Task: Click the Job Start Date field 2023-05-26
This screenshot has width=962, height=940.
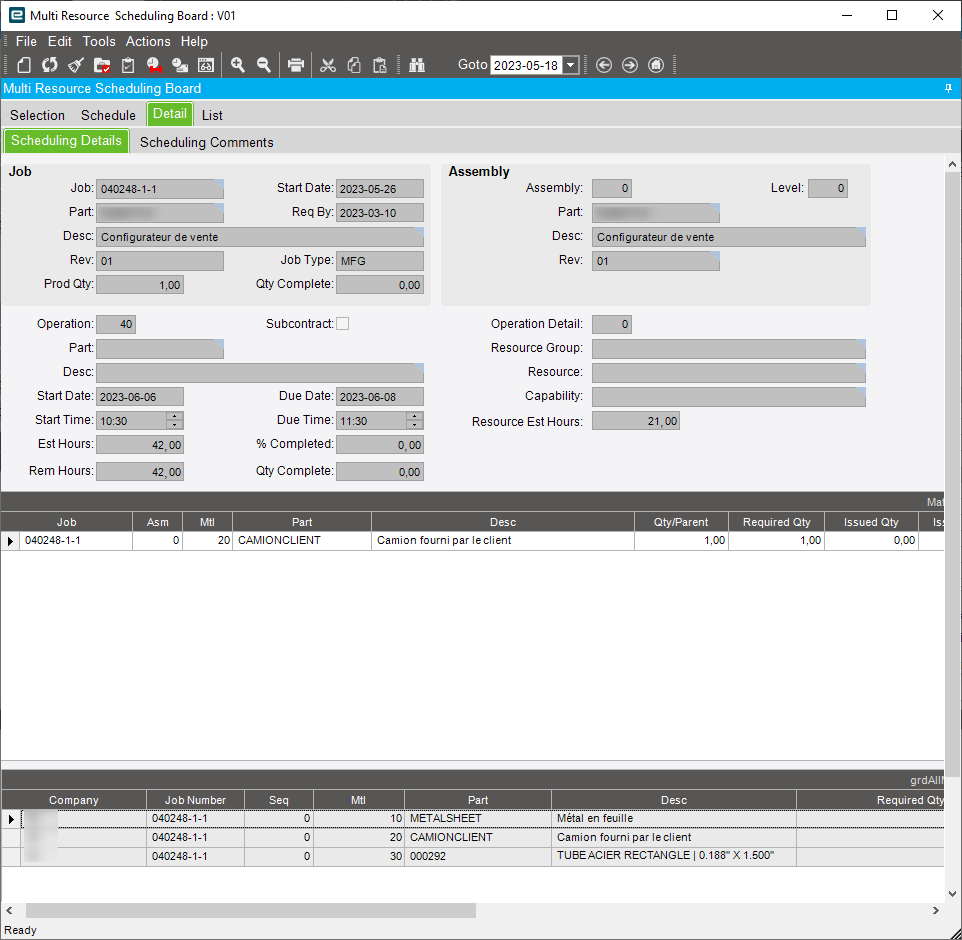Action: point(380,189)
